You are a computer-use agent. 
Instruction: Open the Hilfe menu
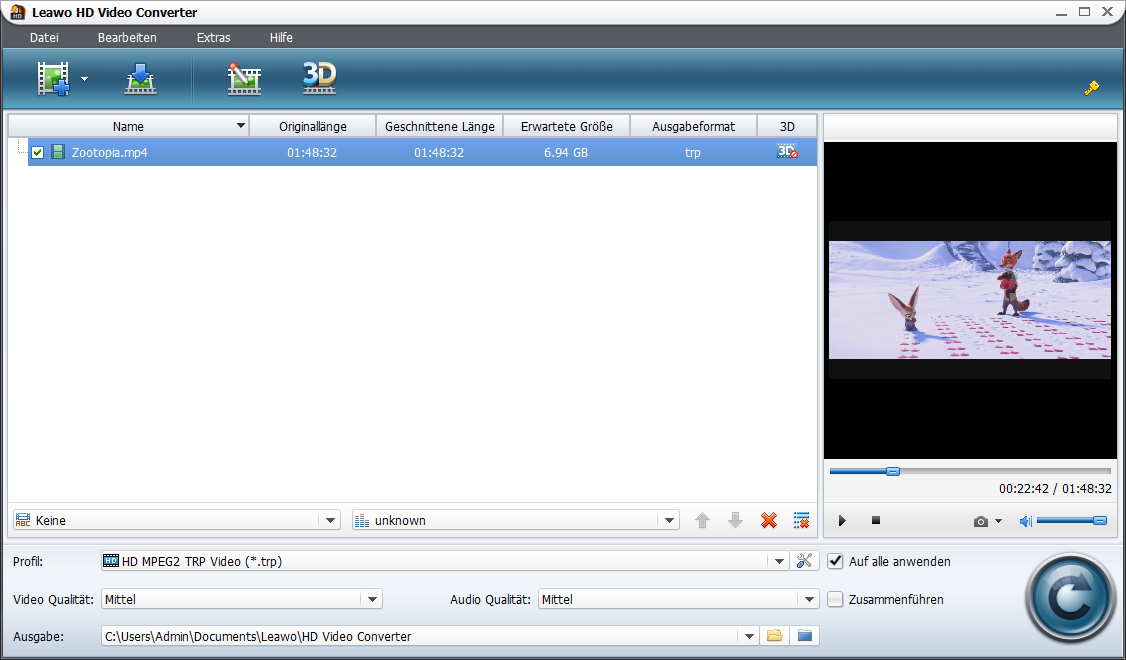pos(281,37)
